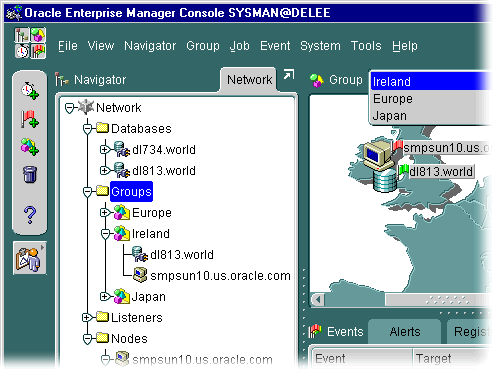Collapse the Ireland group node
Image resolution: width=498 pixels, height=375 pixels.
(105, 234)
